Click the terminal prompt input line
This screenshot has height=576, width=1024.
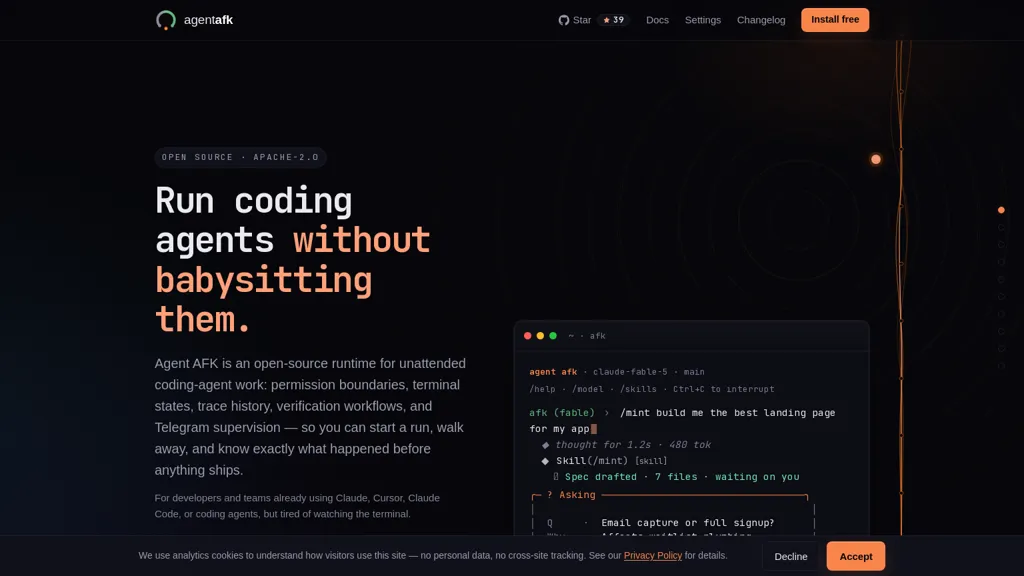pyautogui.click(x=682, y=421)
